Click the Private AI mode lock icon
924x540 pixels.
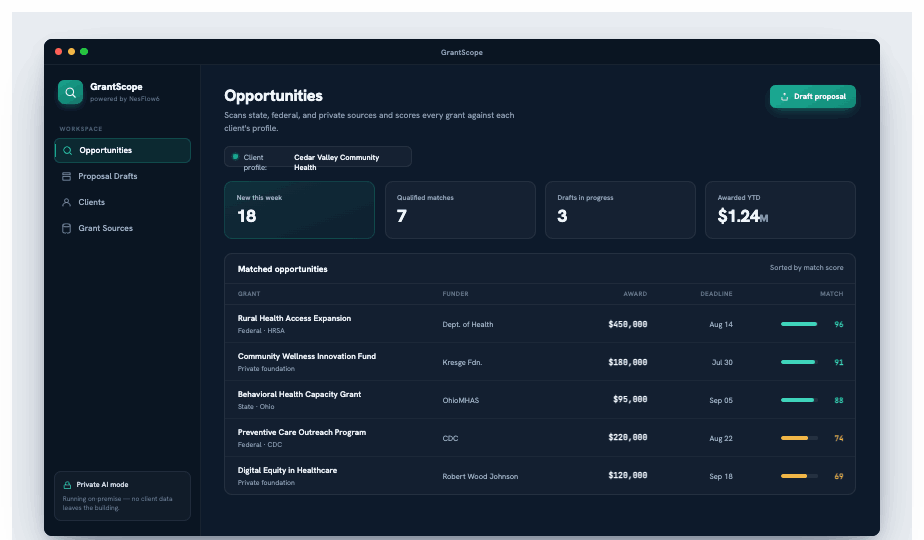point(67,485)
